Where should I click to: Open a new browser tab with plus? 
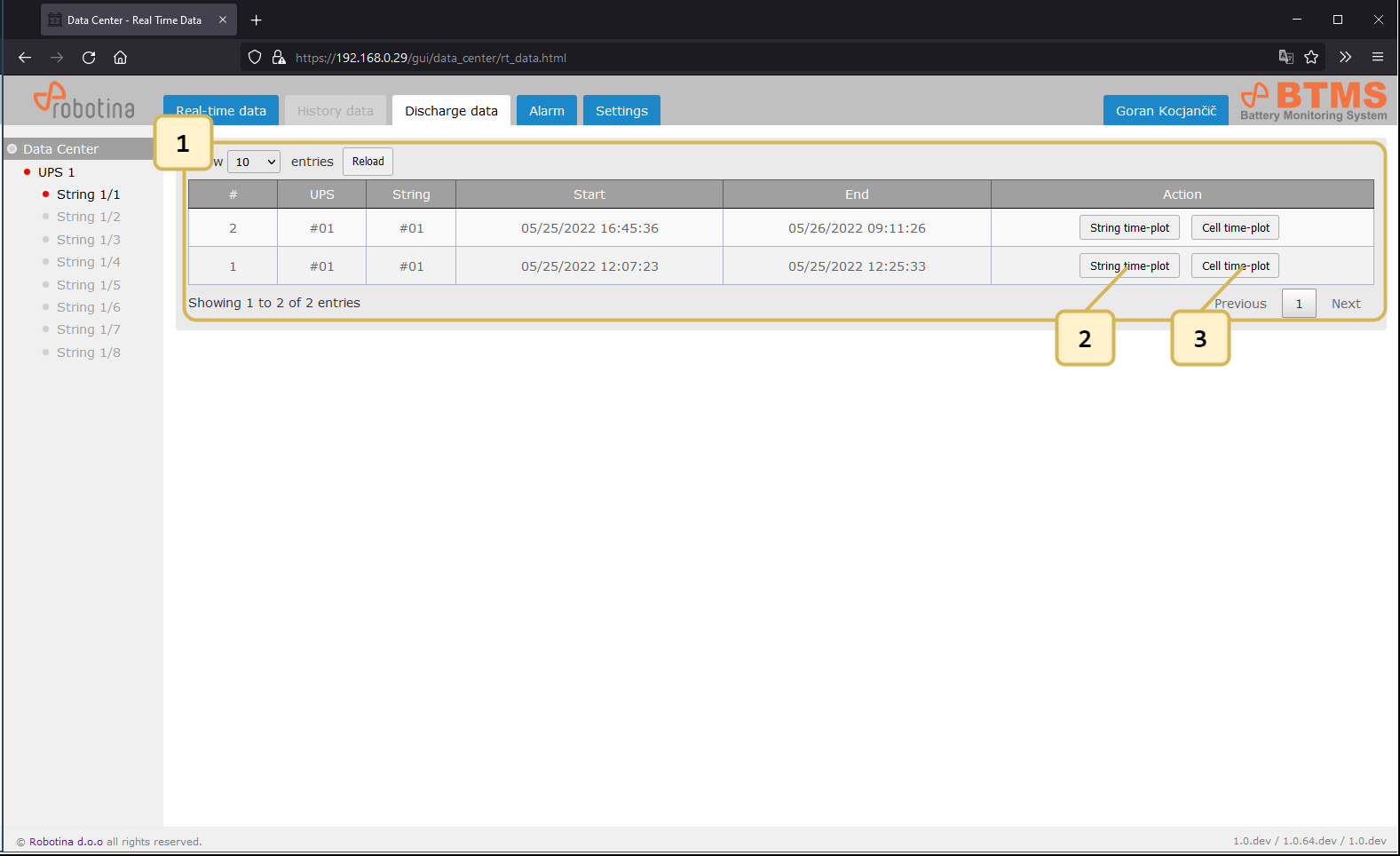coord(257,20)
